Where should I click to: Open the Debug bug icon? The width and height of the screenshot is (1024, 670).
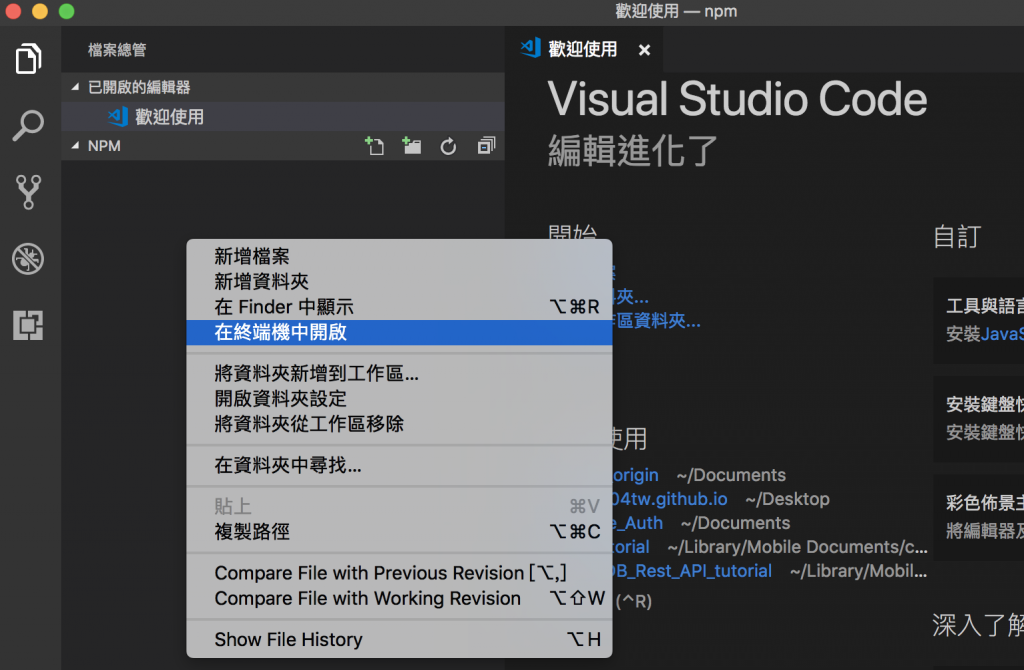pyautogui.click(x=28, y=259)
